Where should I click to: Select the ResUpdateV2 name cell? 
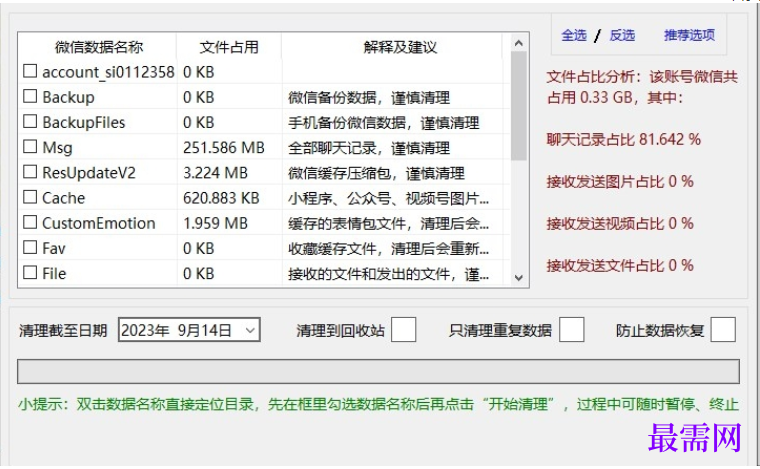pos(89,172)
